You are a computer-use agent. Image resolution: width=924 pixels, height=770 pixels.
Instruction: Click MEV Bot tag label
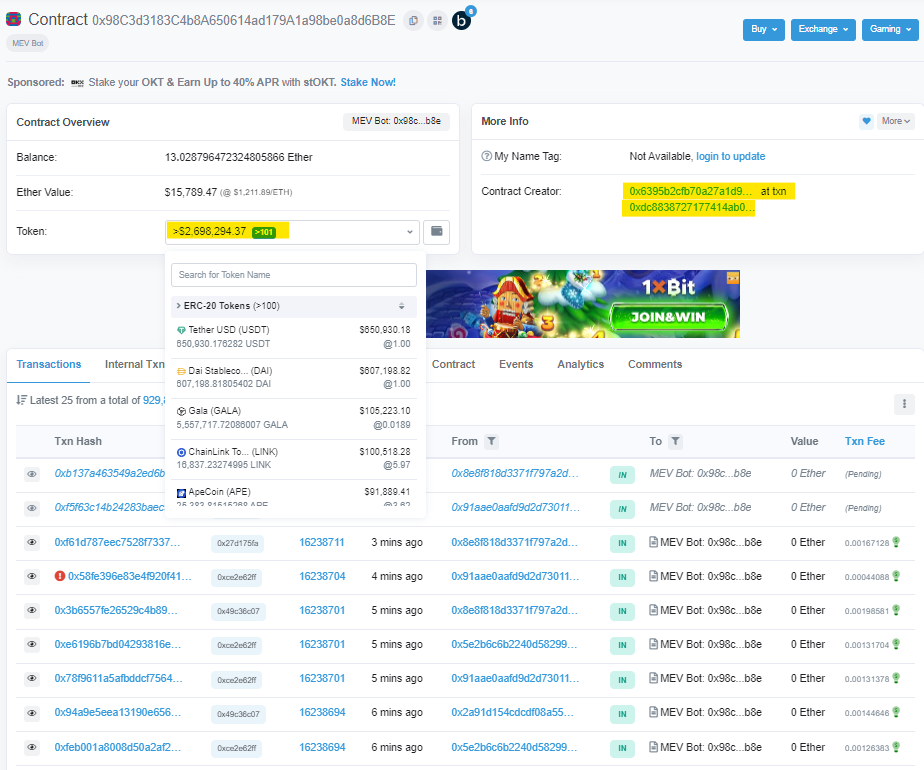[x=28, y=44]
